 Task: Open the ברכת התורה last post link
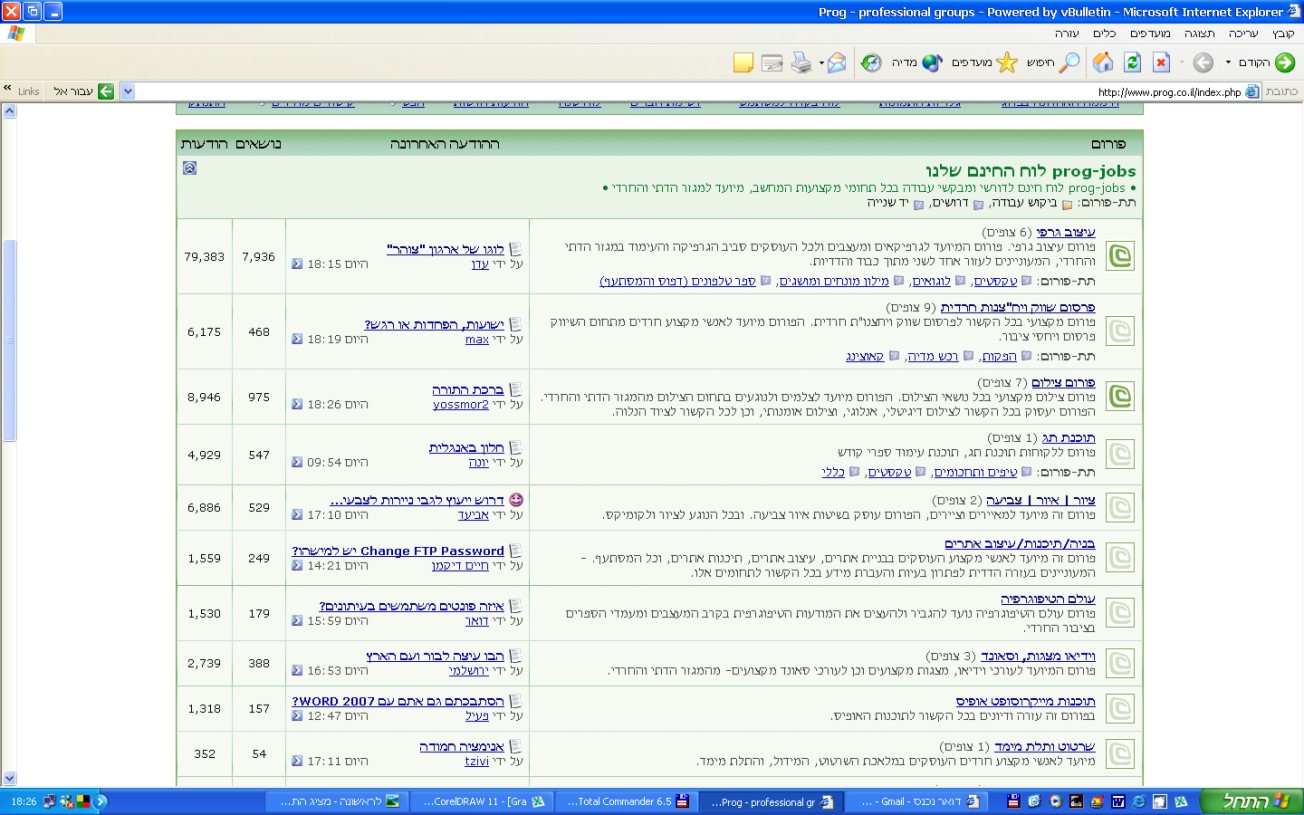coord(468,390)
